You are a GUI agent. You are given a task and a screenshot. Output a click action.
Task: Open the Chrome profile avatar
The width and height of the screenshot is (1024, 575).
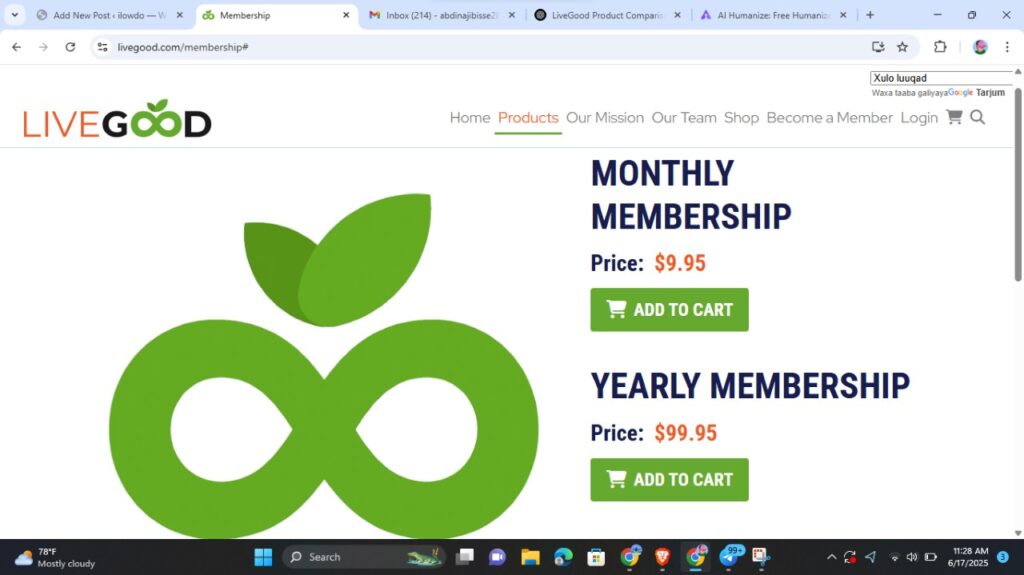(980, 47)
